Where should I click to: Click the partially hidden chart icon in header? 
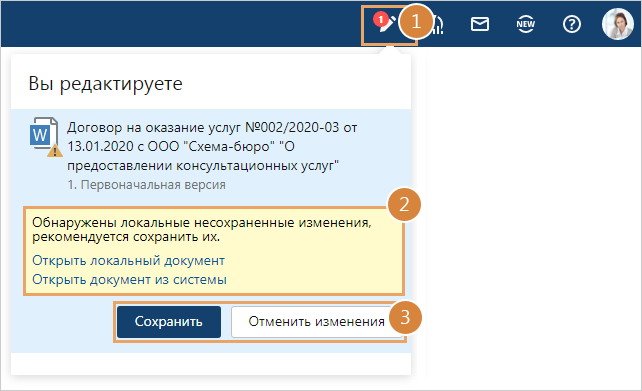pos(438,25)
